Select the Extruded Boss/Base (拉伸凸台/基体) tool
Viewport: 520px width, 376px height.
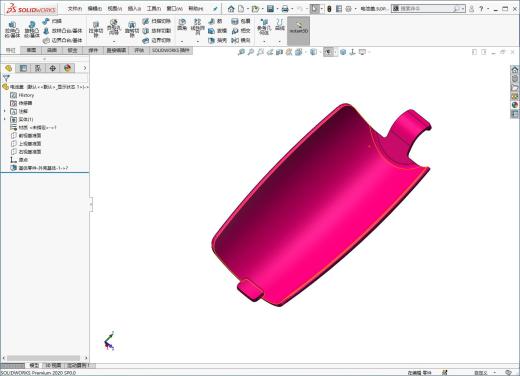coord(12,30)
